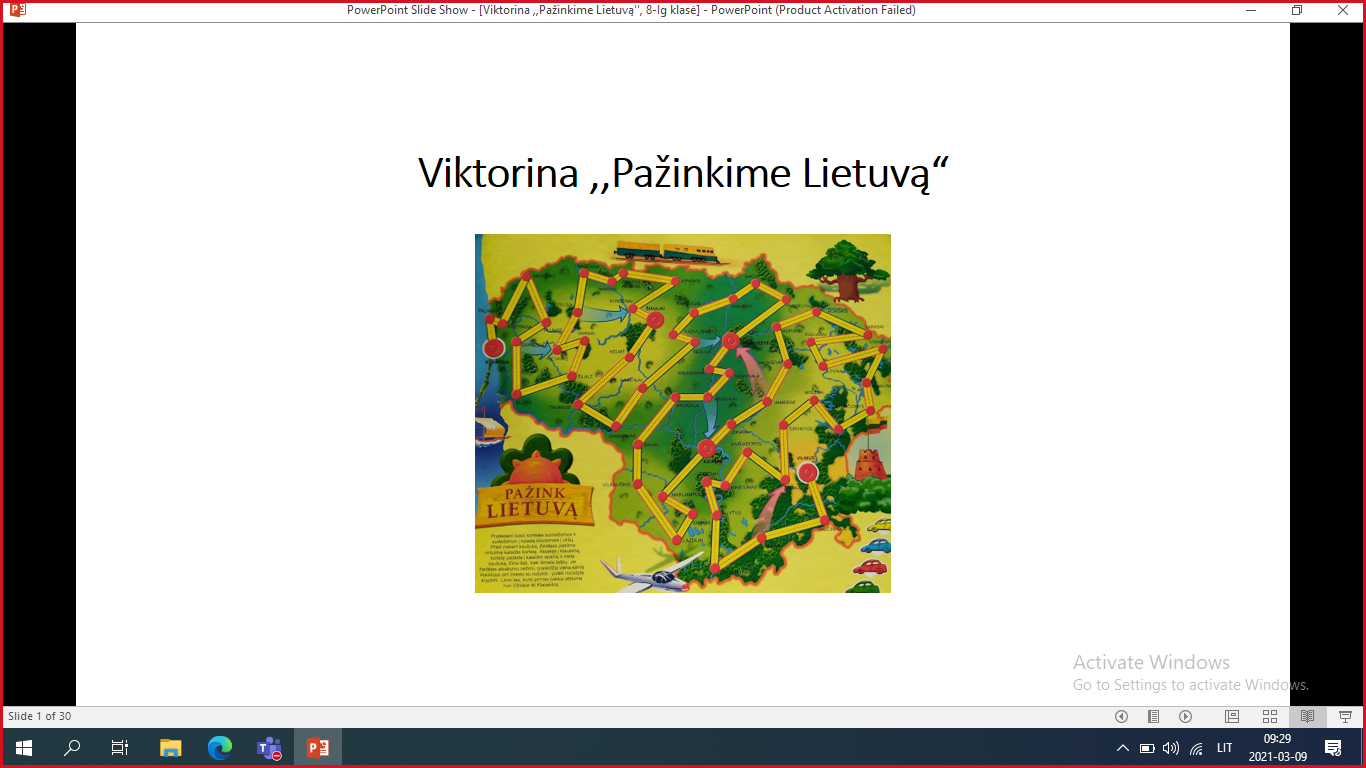Click the map board game image on the slide
Image resolution: width=1366 pixels, height=768 pixels.
pos(683,413)
